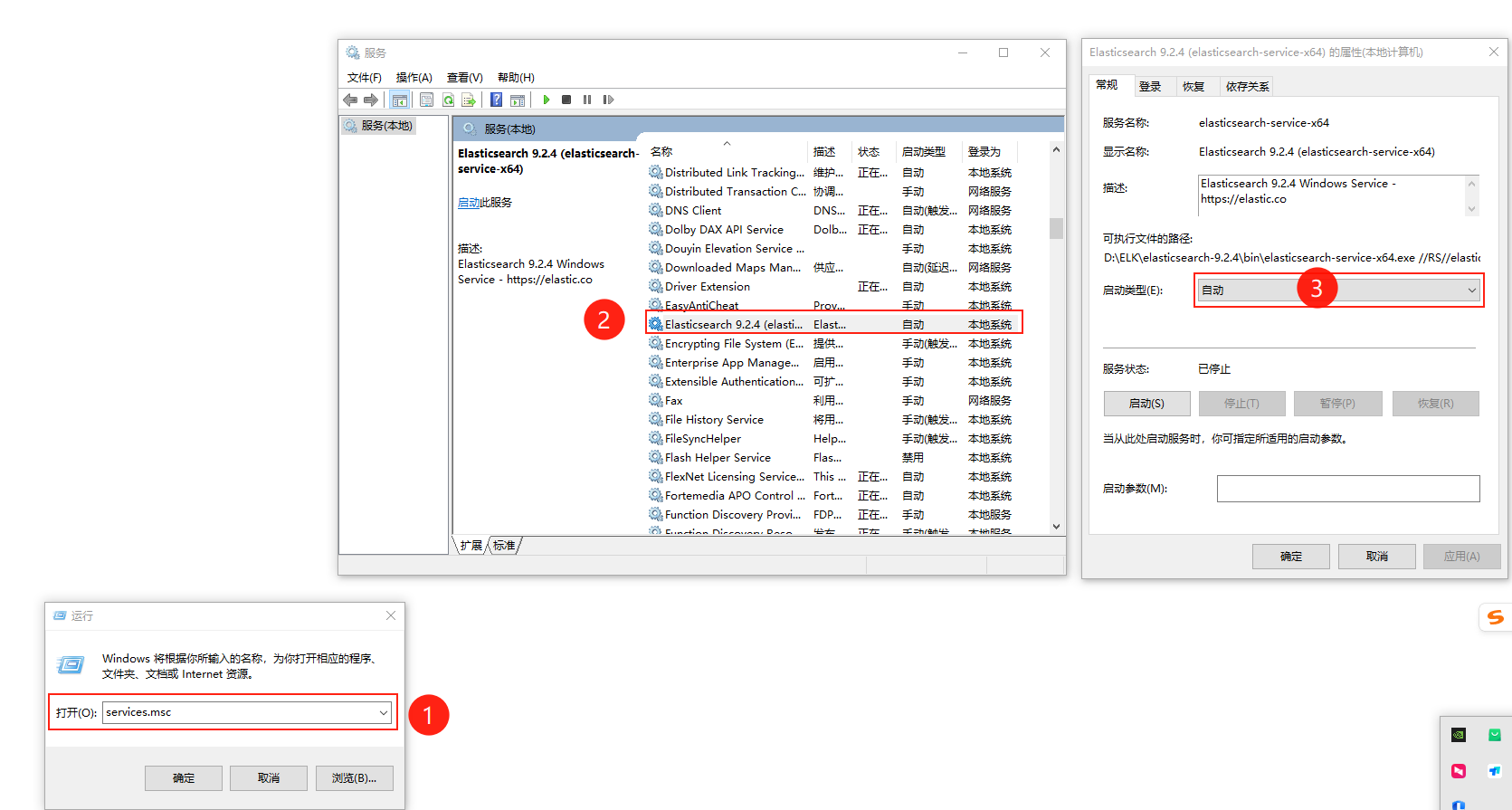Click the gear icon beside Elasticsearch 9.2.4 row
Image resolution: width=1512 pixels, height=810 pixels.
click(x=655, y=324)
